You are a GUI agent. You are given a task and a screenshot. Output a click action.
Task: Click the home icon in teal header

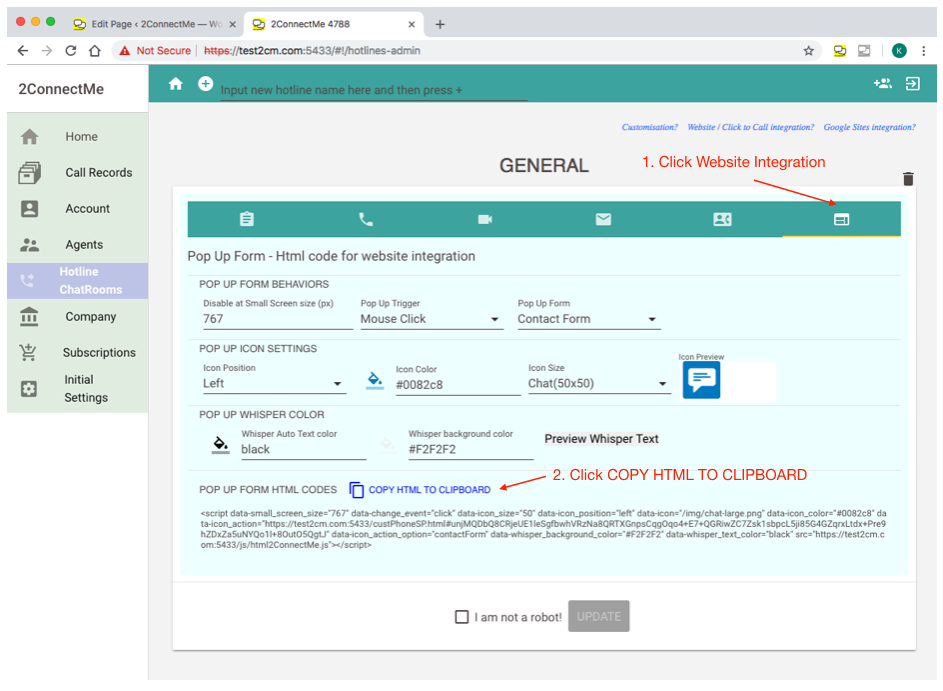tap(176, 84)
